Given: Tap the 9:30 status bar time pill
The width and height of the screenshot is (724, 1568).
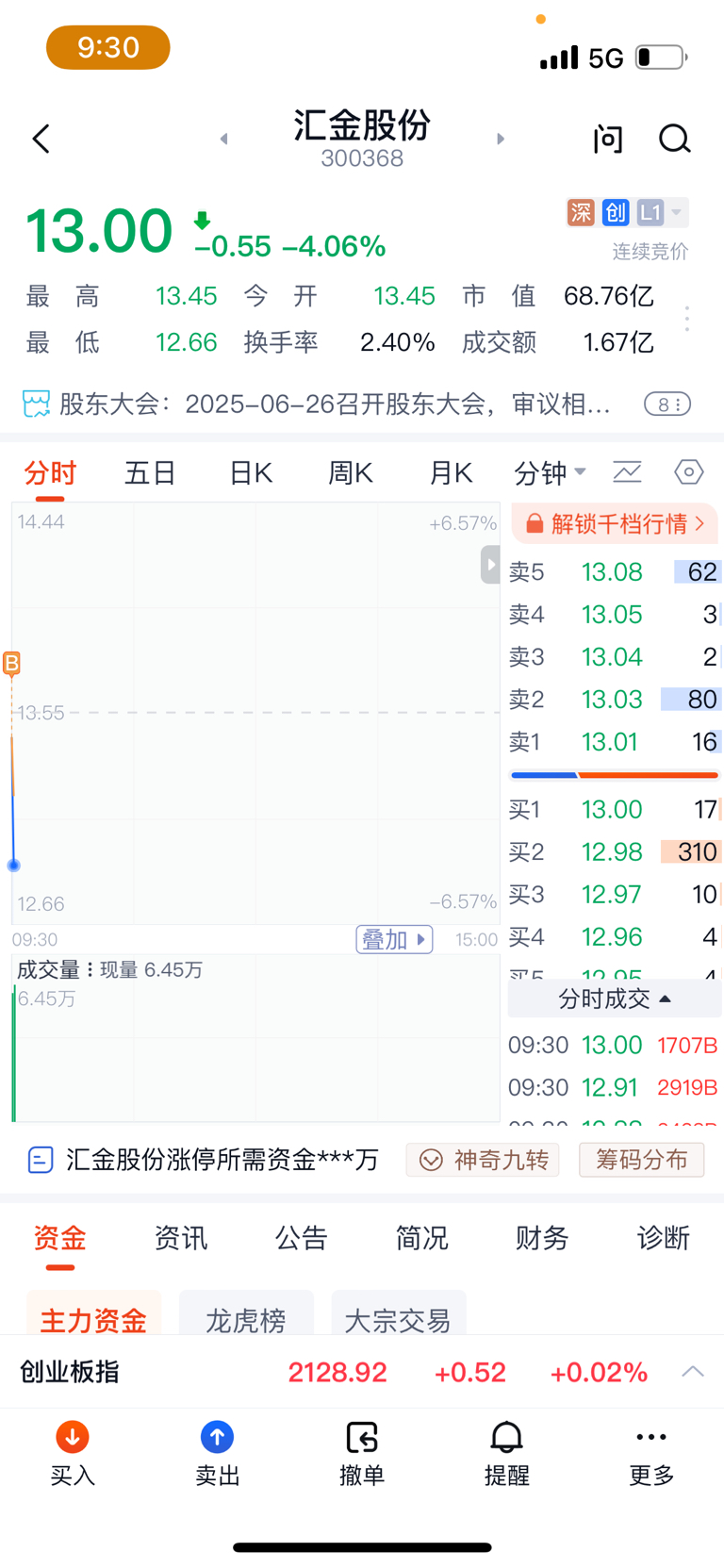Looking at the screenshot, I should pos(108,47).
